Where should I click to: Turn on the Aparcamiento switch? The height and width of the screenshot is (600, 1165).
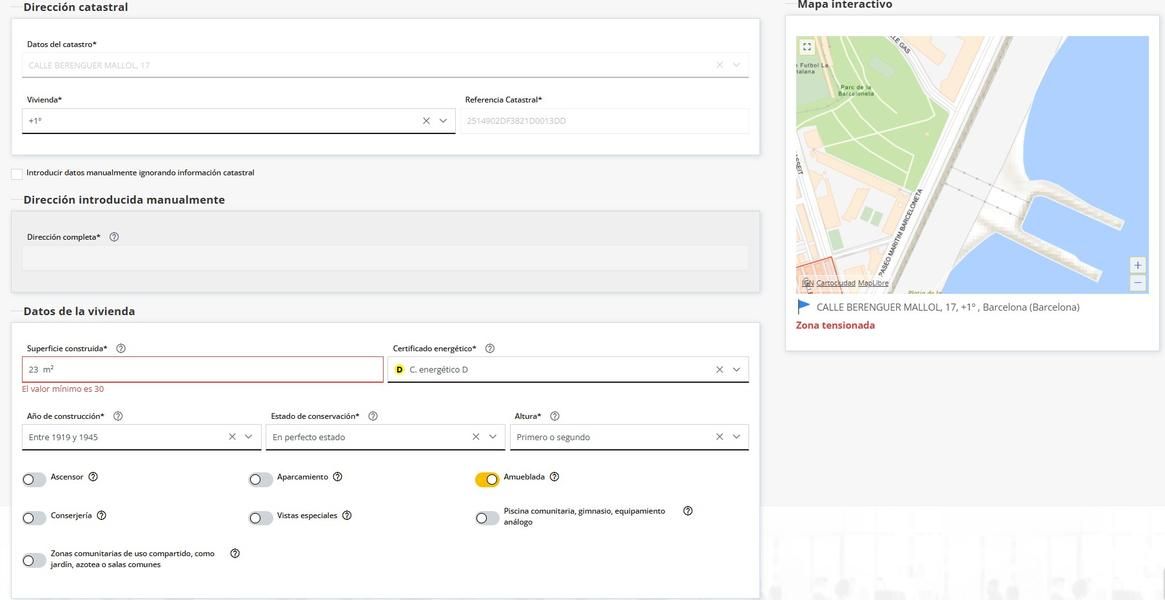pyautogui.click(x=261, y=480)
